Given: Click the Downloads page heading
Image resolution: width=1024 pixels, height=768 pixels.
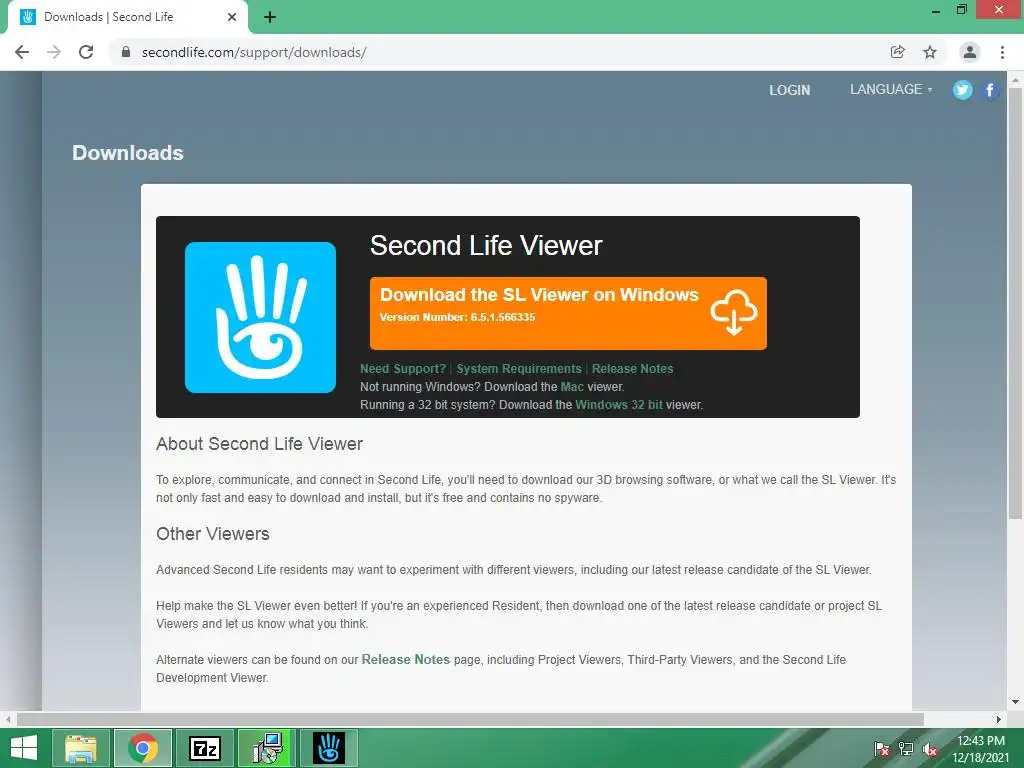Looking at the screenshot, I should (x=128, y=153).
